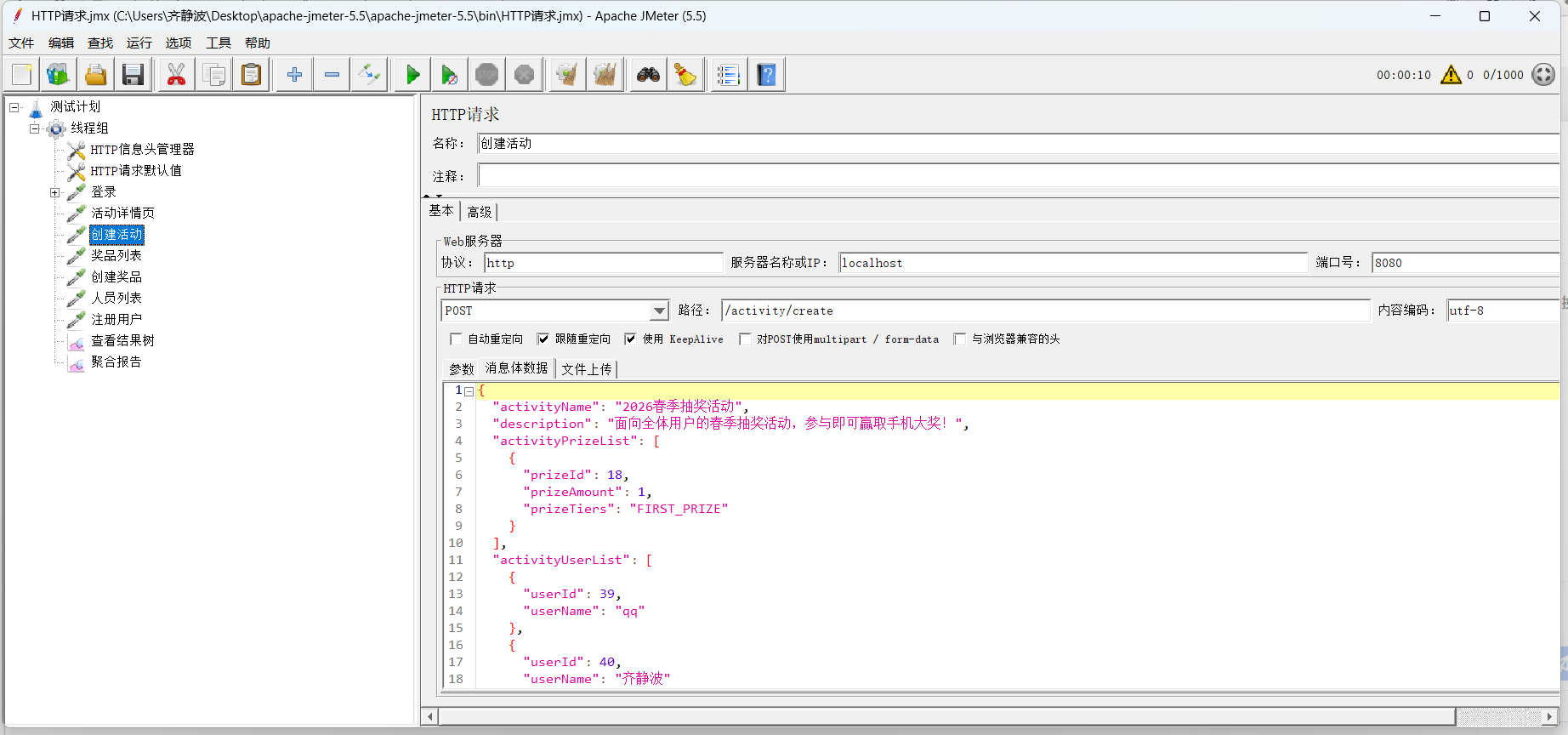Viewport: 1568px width, 735px height.
Task: Expand all tree nodes with plus icon
Action: click(x=294, y=75)
